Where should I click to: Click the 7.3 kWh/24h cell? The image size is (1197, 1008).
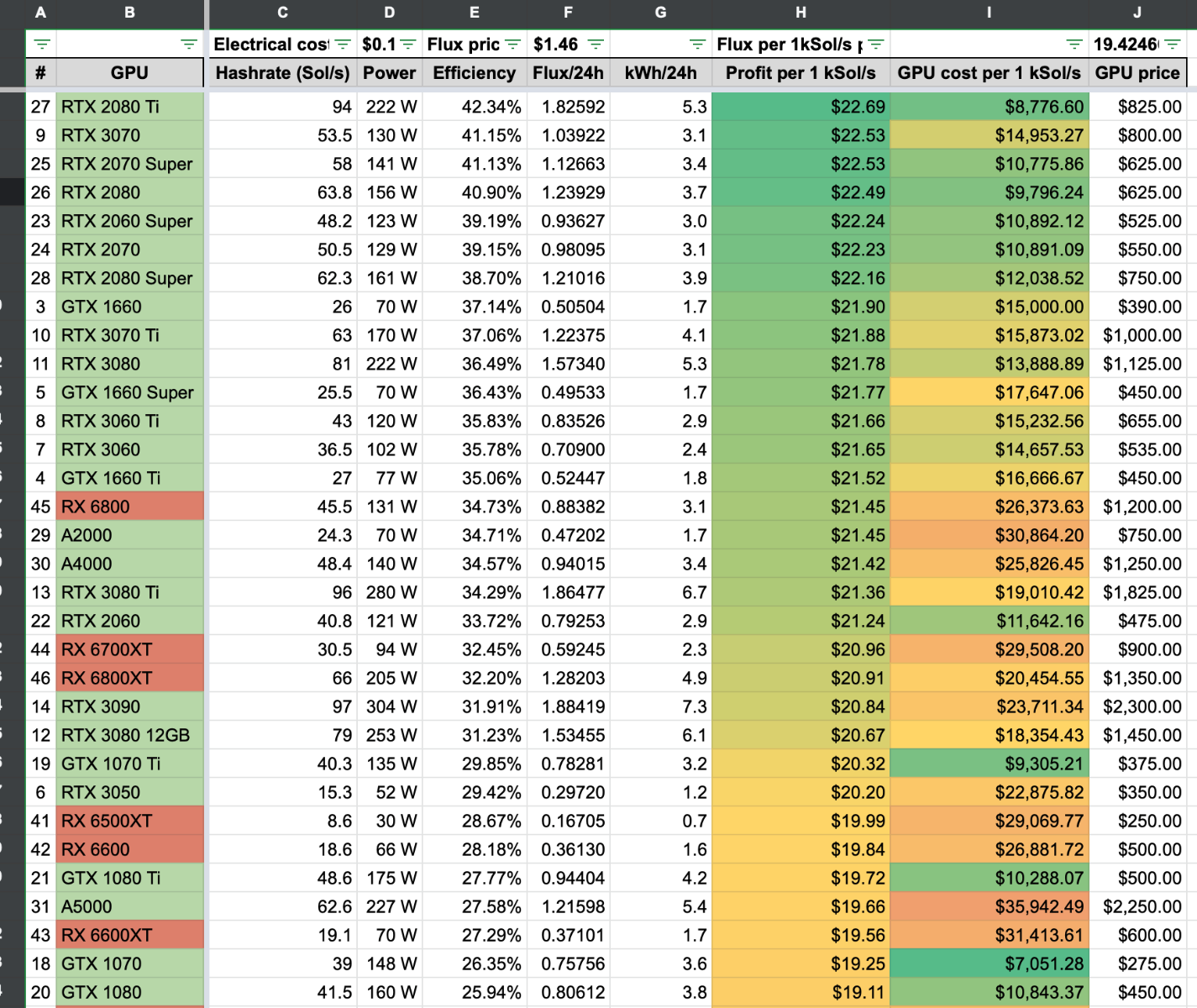click(x=661, y=706)
